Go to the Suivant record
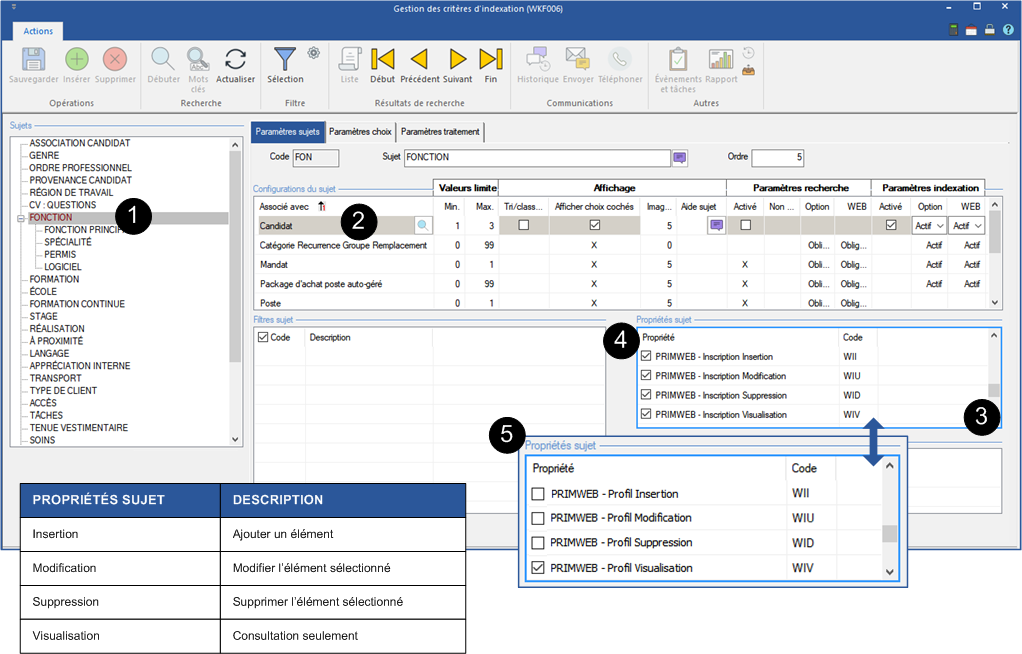The image size is (1022, 654). pos(458,59)
